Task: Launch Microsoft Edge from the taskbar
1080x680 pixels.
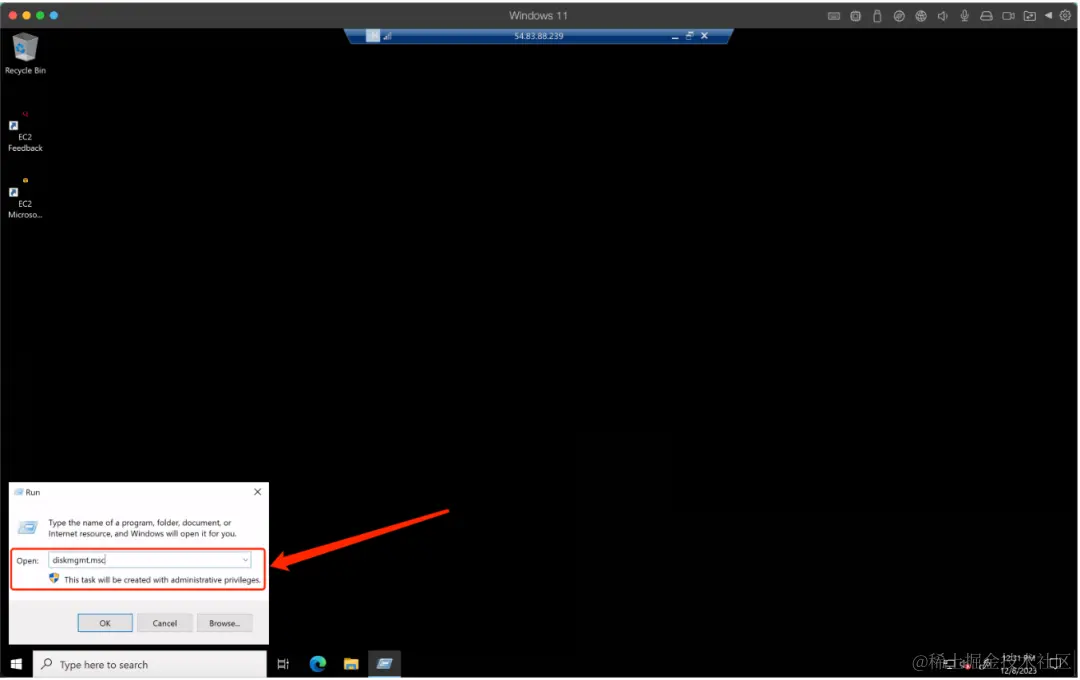Action: click(x=318, y=664)
